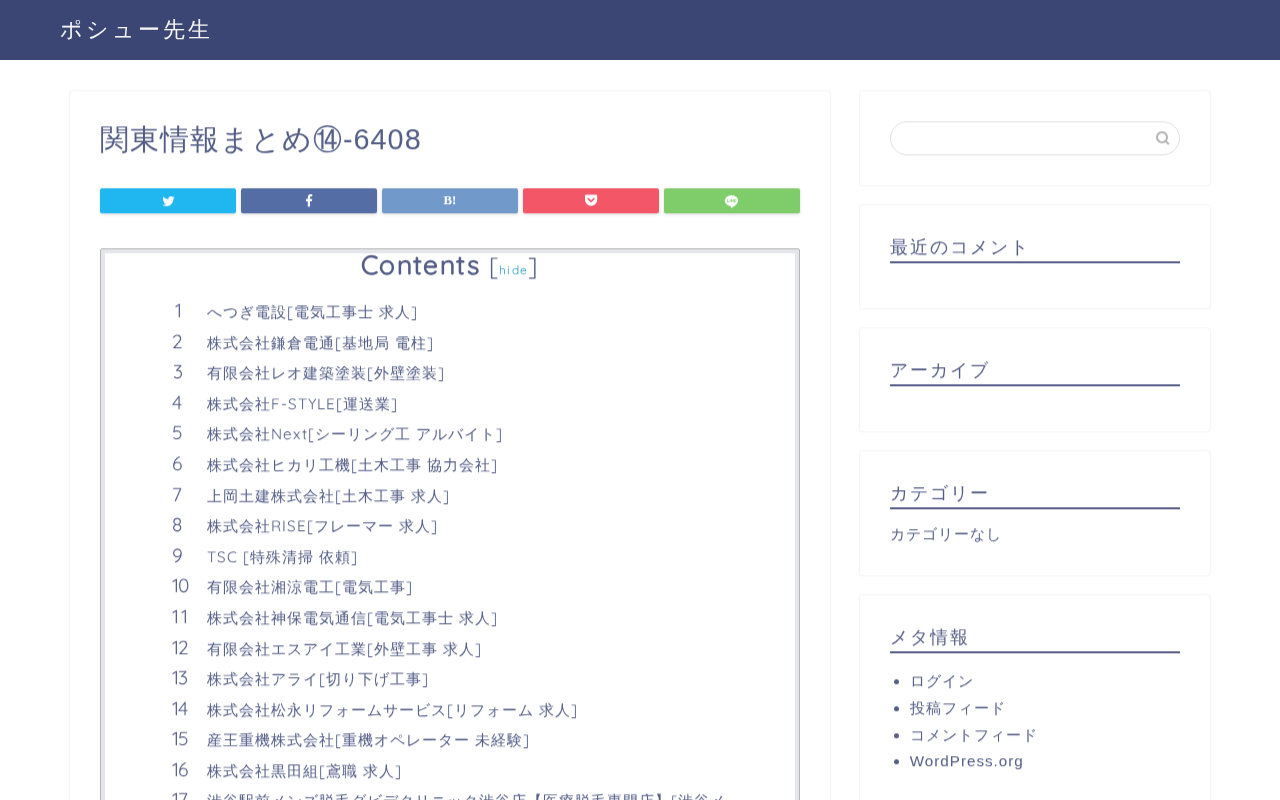The image size is (1280, 800).
Task: Visit the WordPress.org link
Action: [x=966, y=761]
